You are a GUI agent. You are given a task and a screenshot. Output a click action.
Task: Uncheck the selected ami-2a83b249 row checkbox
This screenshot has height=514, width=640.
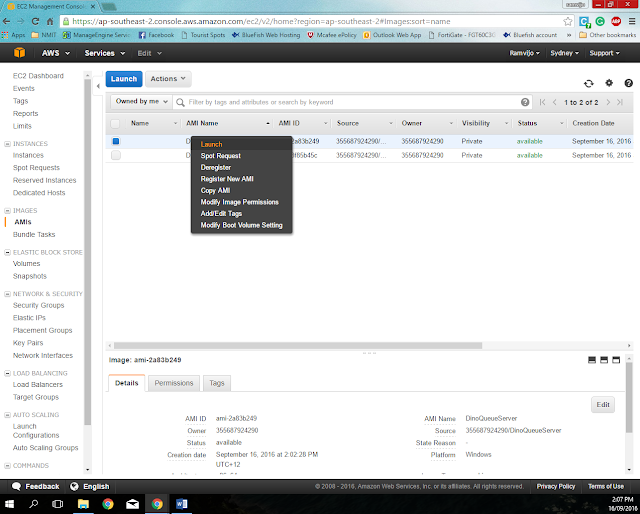[x=116, y=141]
